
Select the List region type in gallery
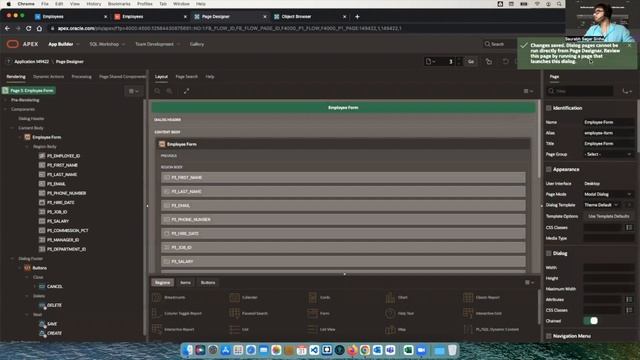(239, 329)
